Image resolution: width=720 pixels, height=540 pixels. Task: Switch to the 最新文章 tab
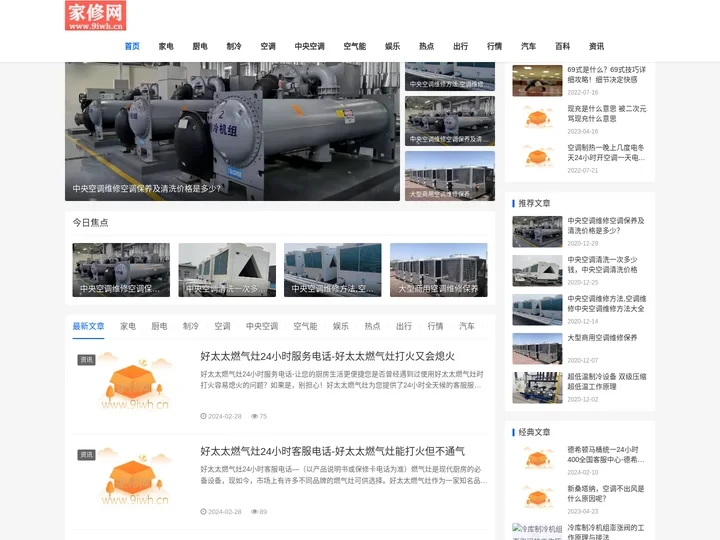pyautogui.click(x=88, y=326)
